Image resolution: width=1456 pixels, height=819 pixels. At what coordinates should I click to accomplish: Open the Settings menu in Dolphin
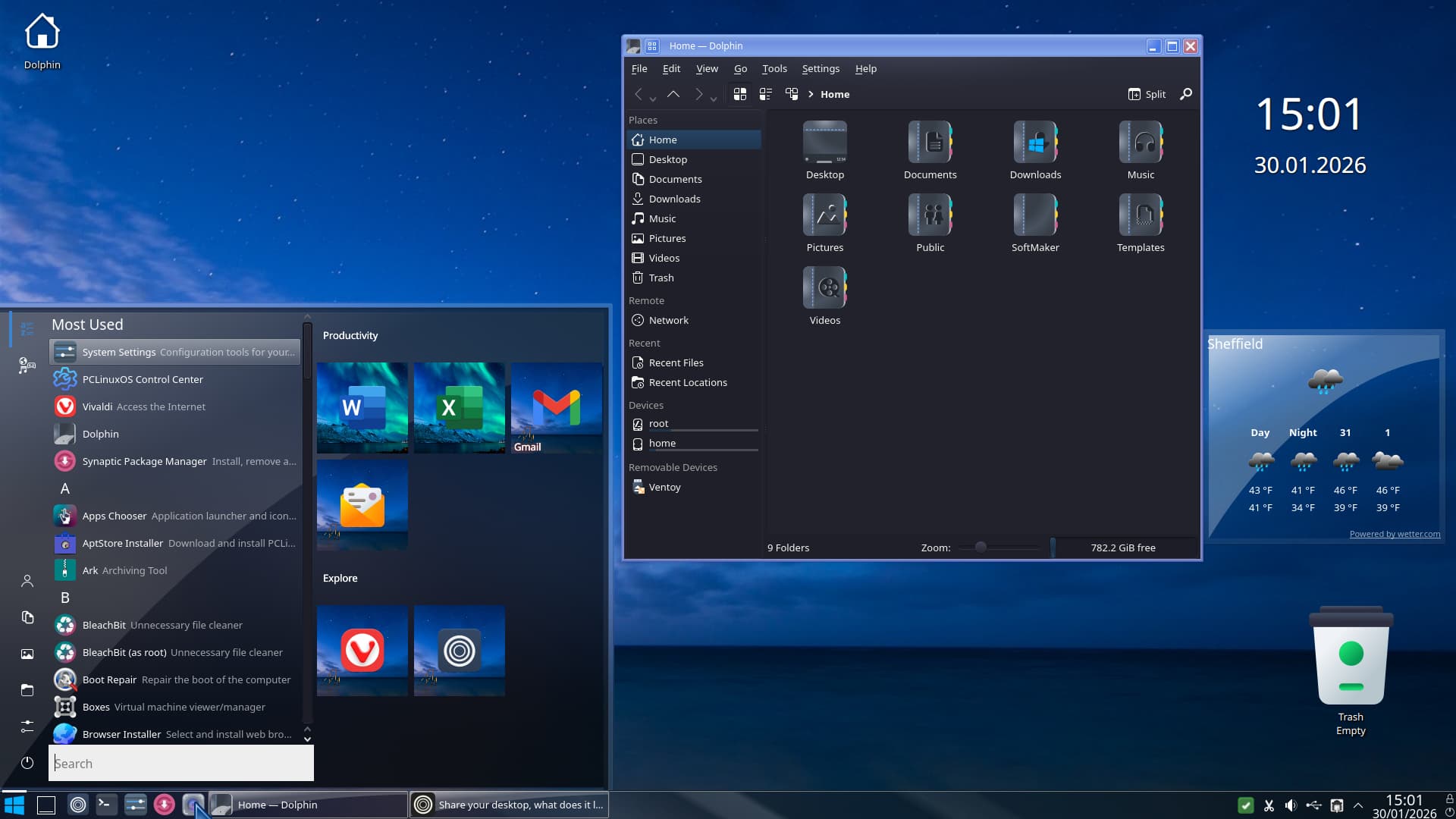[x=821, y=68]
